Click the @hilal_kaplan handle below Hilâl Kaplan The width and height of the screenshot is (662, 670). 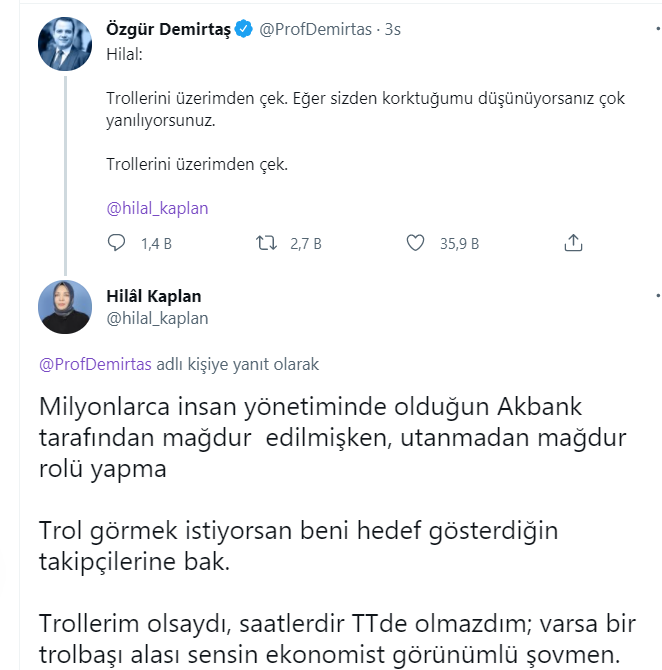(x=157, y=318)
